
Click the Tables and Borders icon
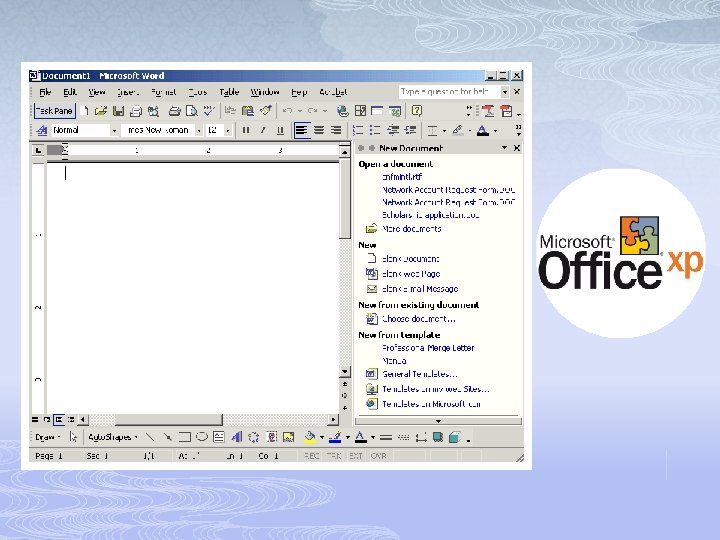click(x=361, y=111)
